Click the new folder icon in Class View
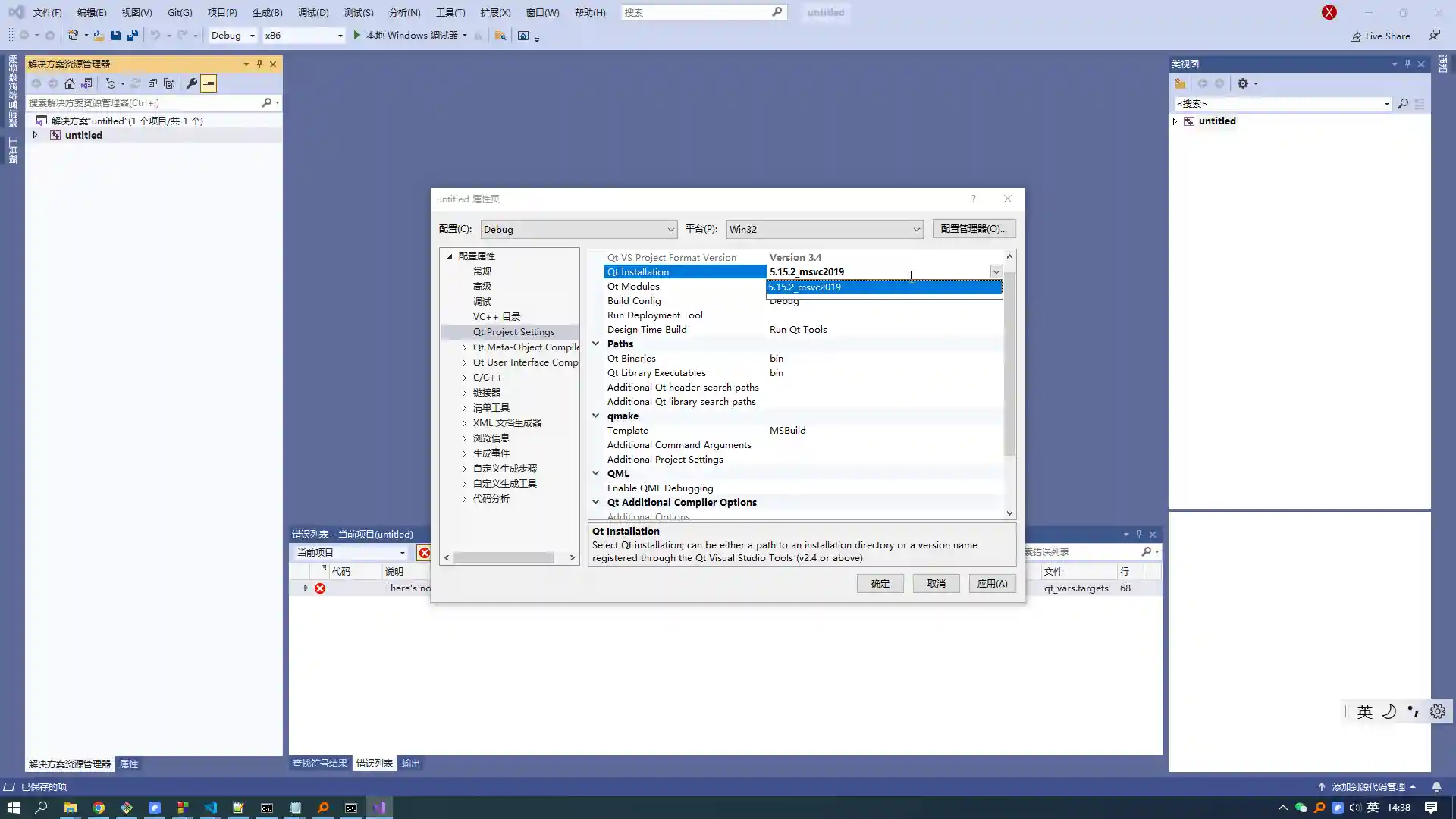 click(x=1180, y=83)
